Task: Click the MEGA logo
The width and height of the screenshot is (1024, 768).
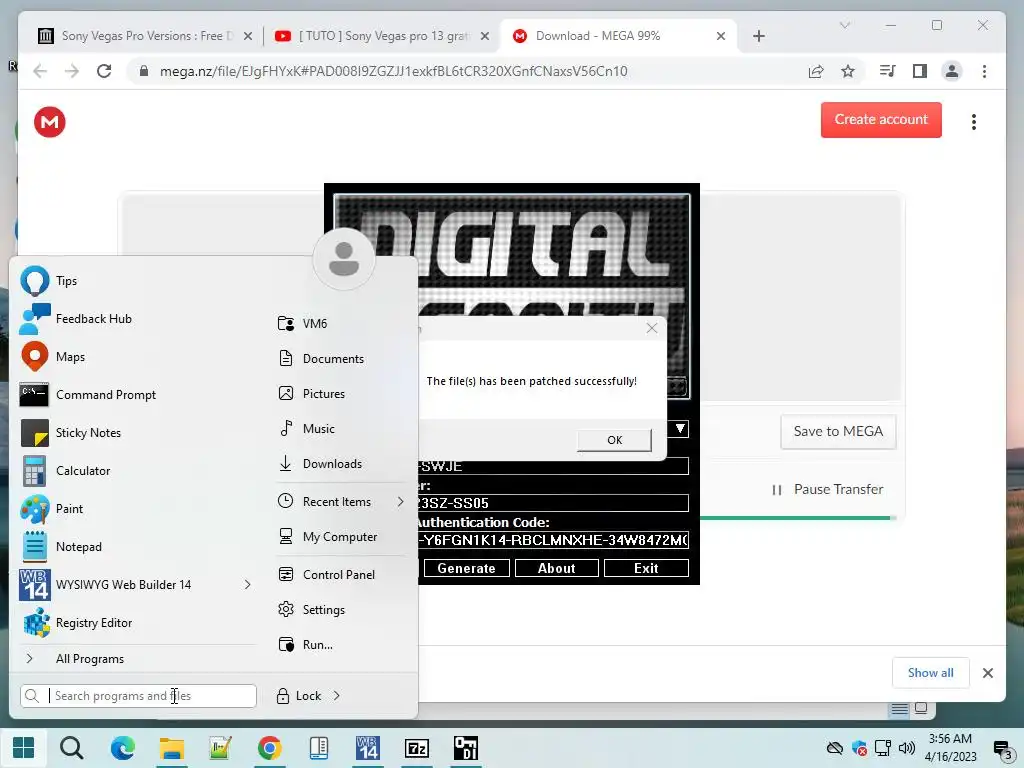Action: click(x=50, y=122)
